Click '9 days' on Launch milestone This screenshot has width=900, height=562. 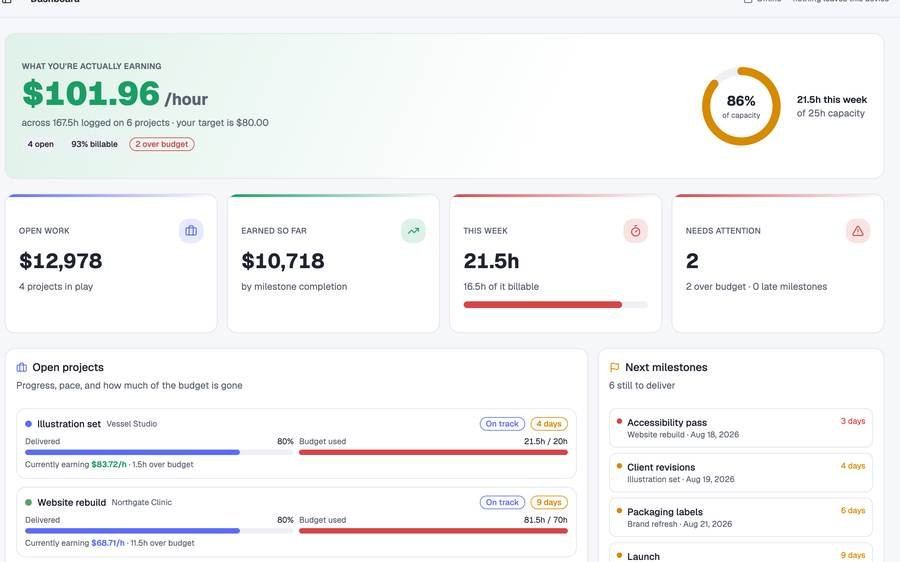[x=853, y=555]
